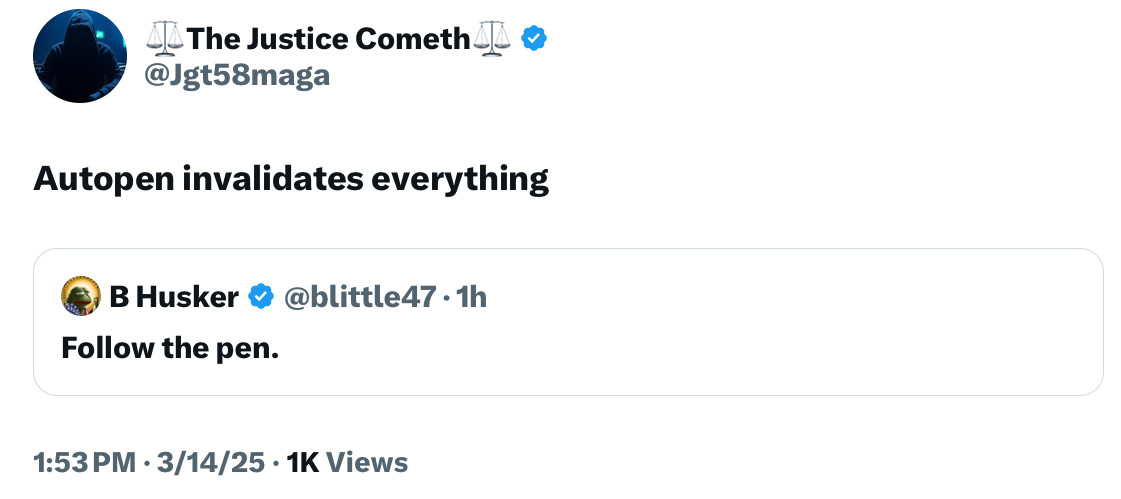Click the scales emoji after the display name
The height and width of the screenshot is (499, 1121).
pyautogui.click(x=491, y=38)
